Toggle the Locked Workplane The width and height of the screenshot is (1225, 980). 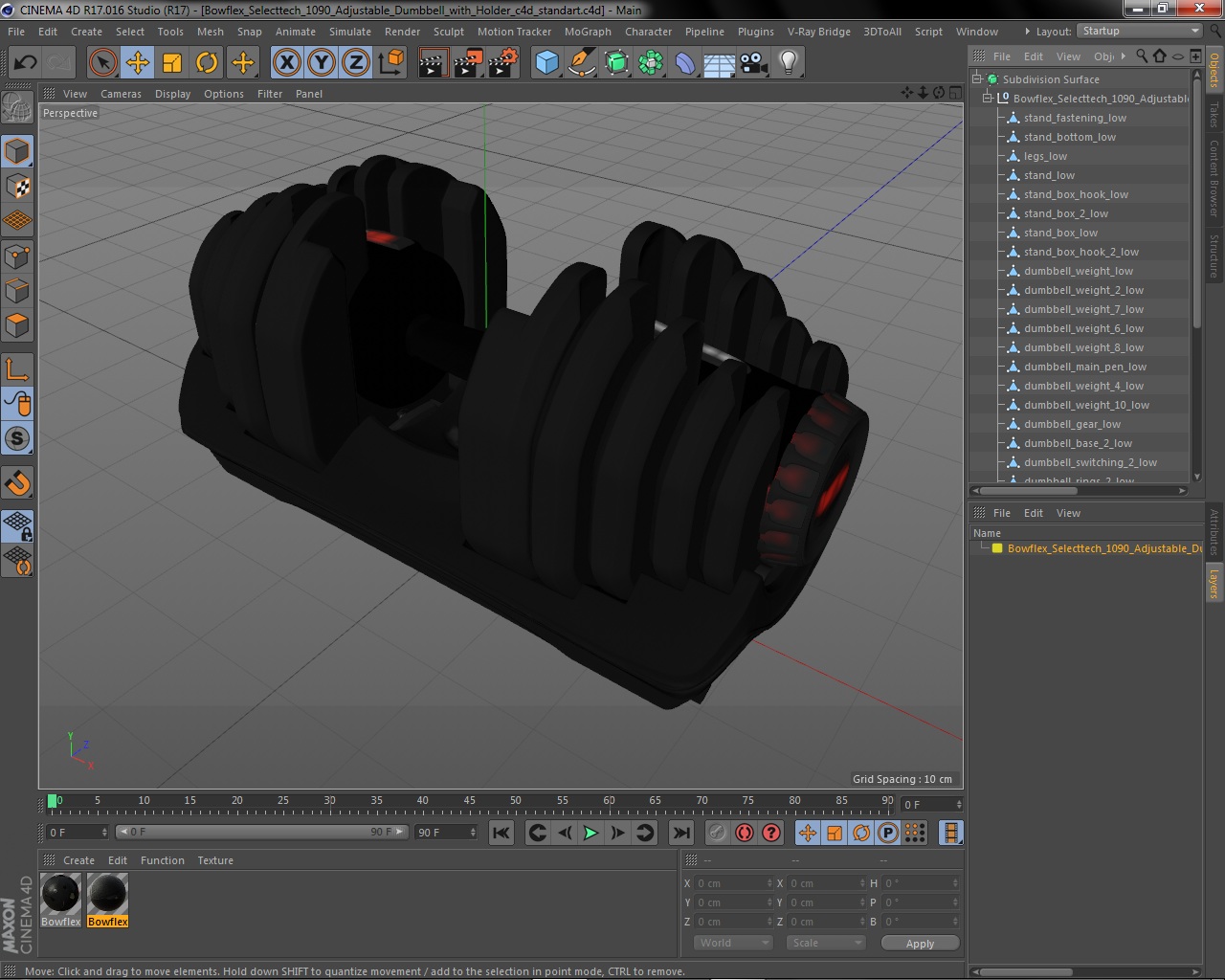coord(17,525)
